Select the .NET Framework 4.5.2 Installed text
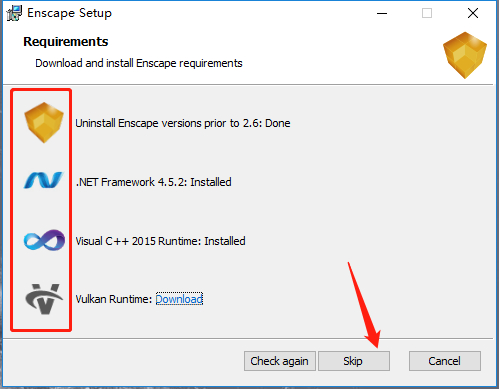Image resolution: width=499 pixels, height=389 pixels. click(154, 182)
